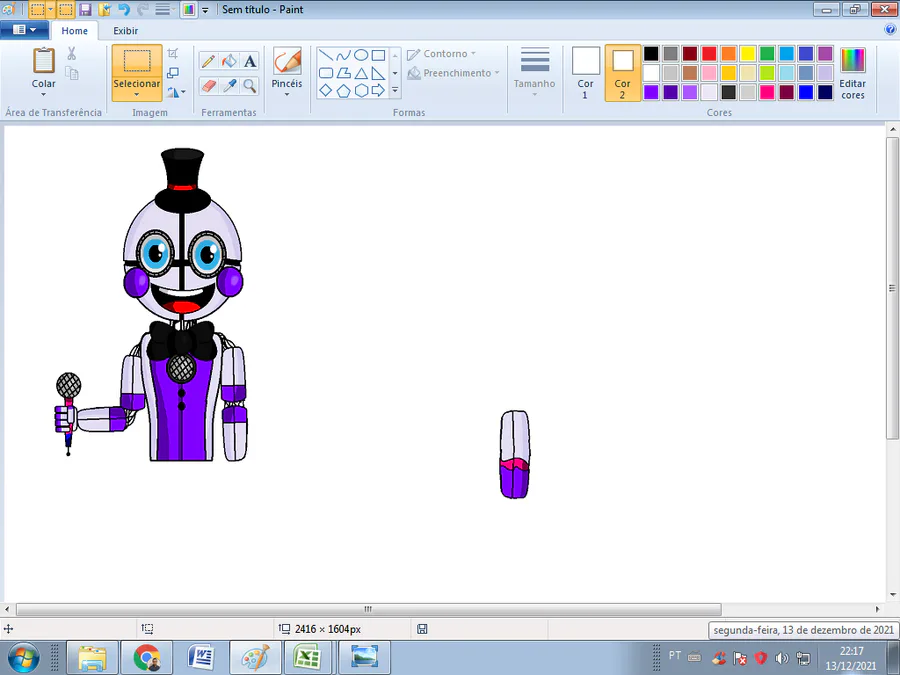Pick the red color swatch
Image resolution: width=900 pixels, height=675 pixels.
coord(709,53)
